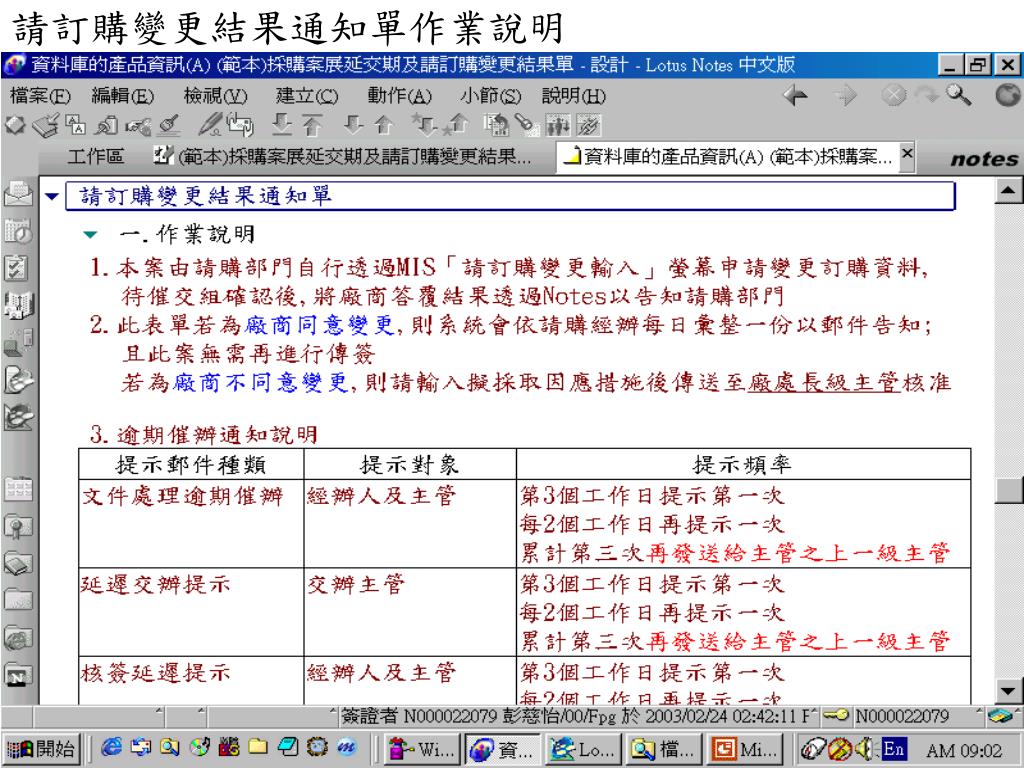Click the flashlight find toolbar icon
The image size is (1024, 768).
(x=526, y=124)
